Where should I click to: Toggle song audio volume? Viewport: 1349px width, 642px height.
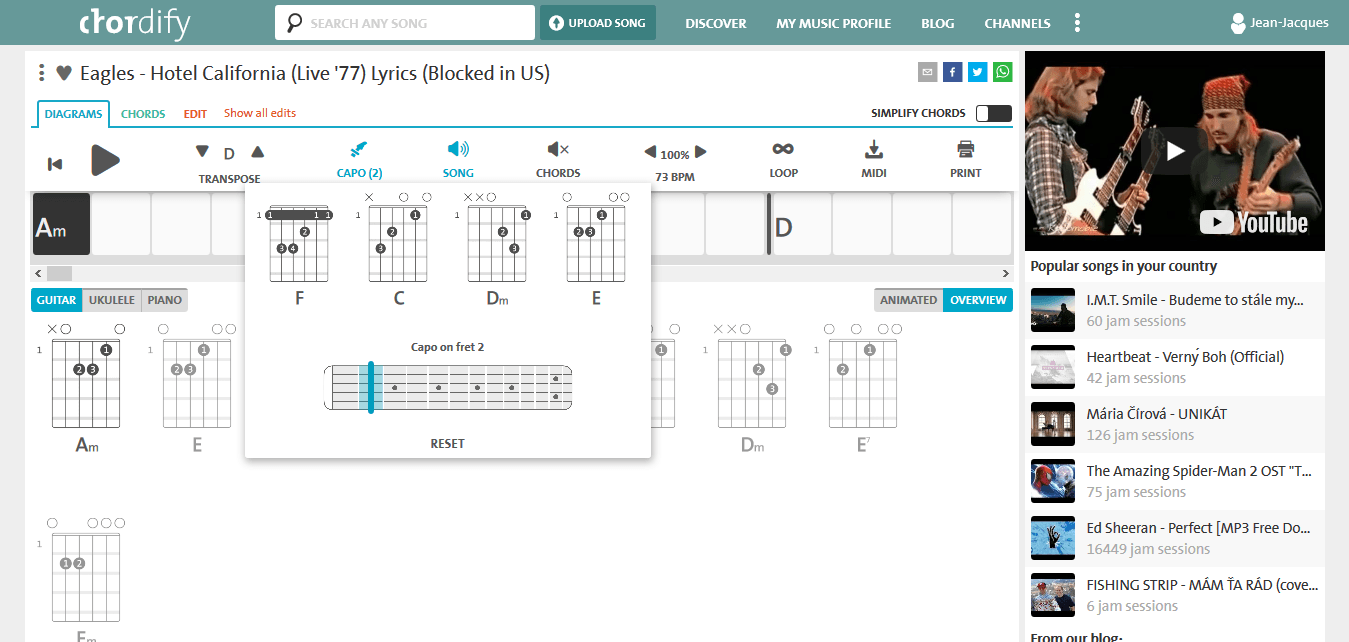pyautogui.click(x=458, y=150)
